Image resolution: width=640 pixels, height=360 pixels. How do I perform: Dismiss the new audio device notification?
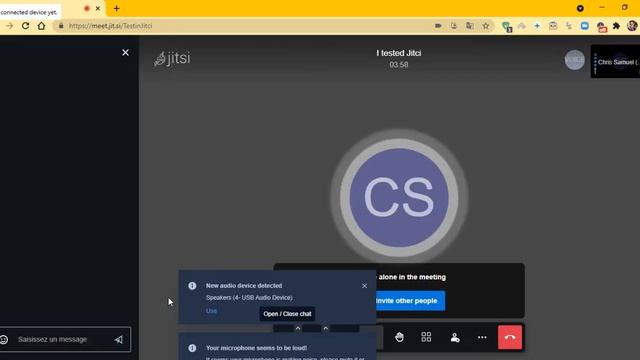tap(364, 286)
